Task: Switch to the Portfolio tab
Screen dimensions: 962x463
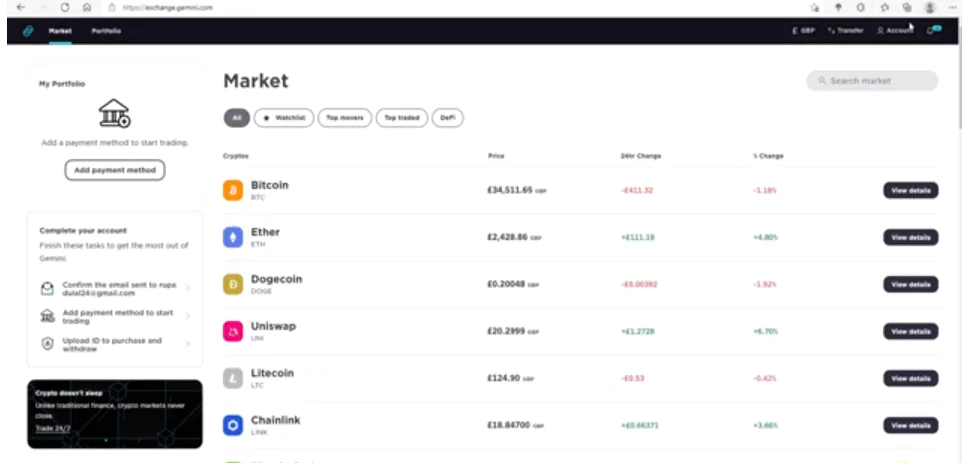Action: [x=106, y=31]
